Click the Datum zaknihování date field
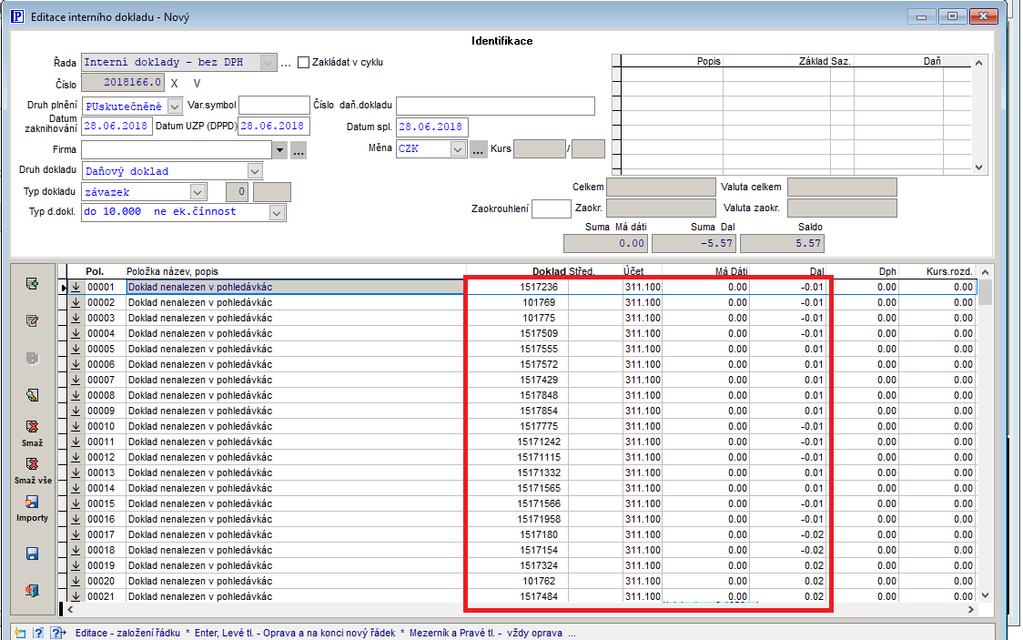The height and width of the screenshot is (640, 1023). tap(117, 126)
